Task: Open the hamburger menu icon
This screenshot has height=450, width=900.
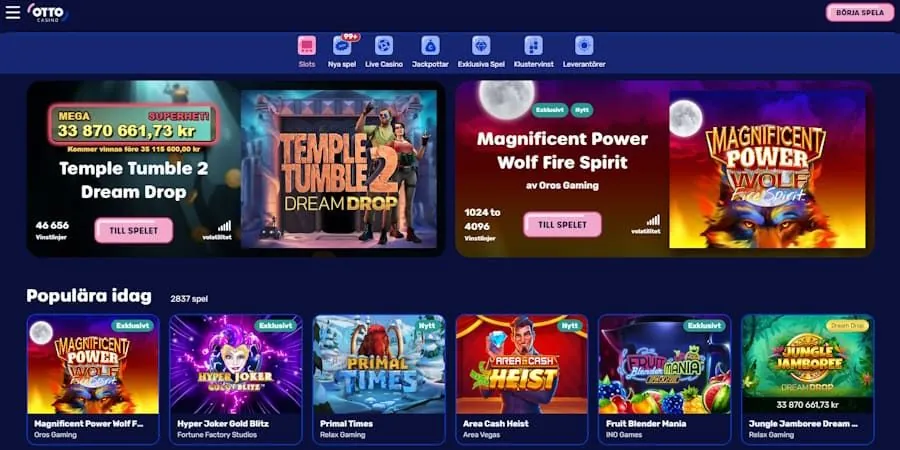Action: 13,12
